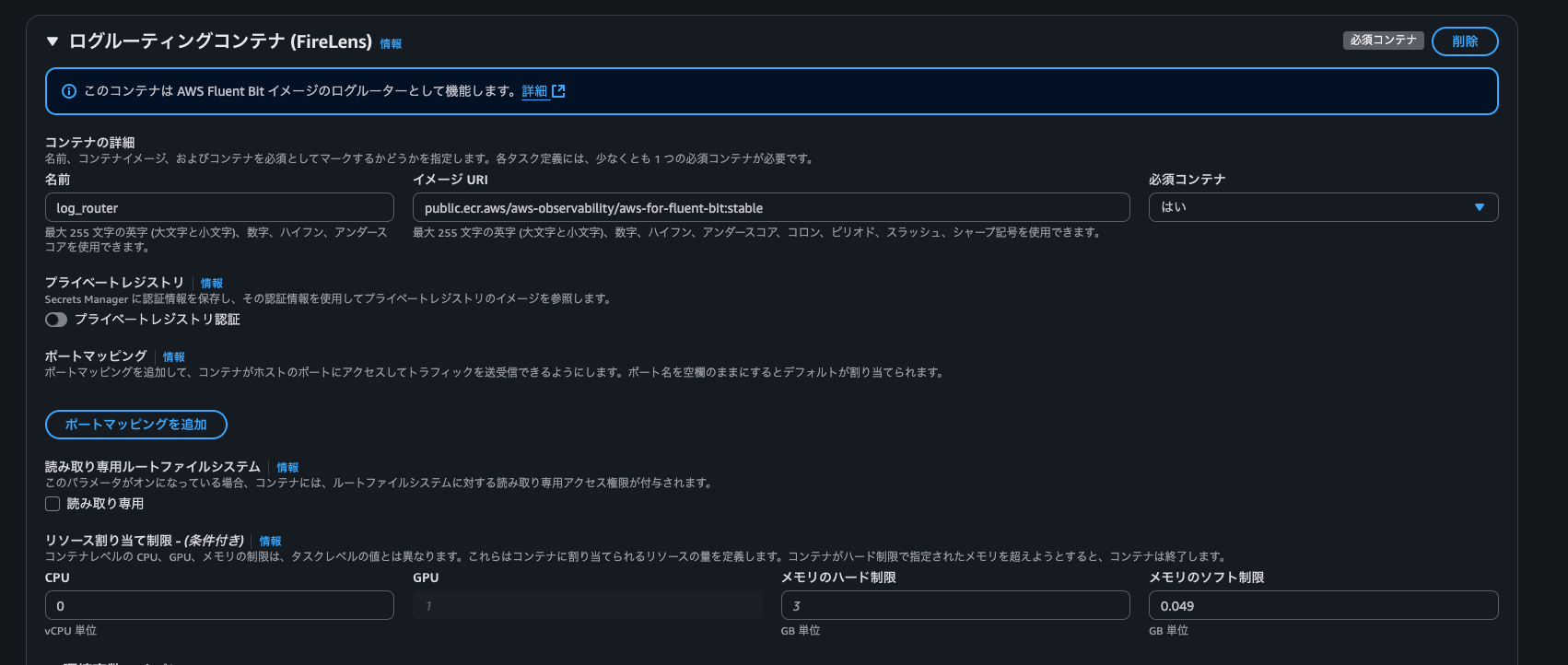Toggle the プライベートレジストリ認証 switch
Image resolution: width=1568 pixels, height=665 pixels.
click(x=56, y=320)
